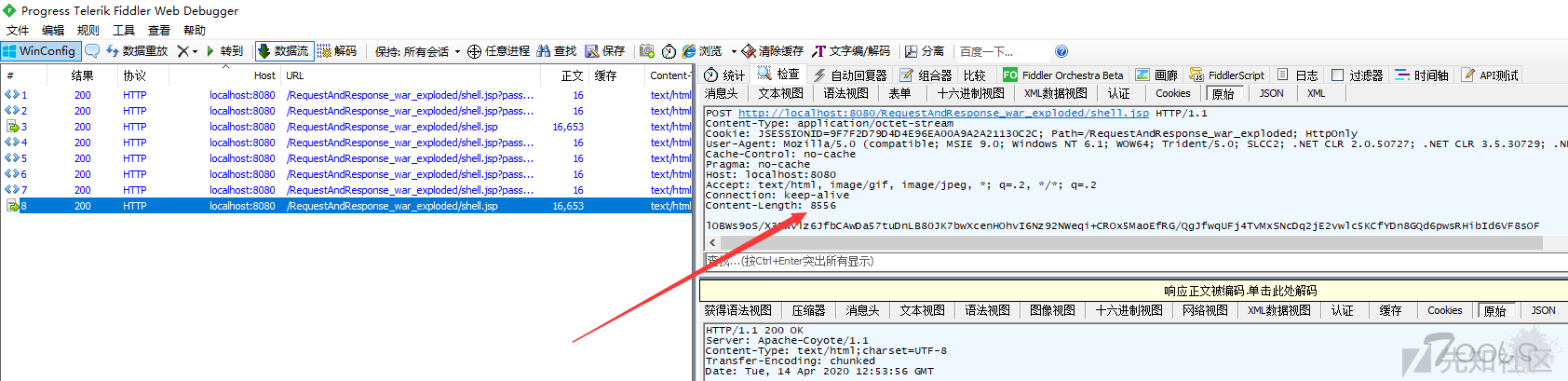Click the 查找 (Find) binoculars icon
Screen dimensions: 1568x381
(x=544, y=51)
